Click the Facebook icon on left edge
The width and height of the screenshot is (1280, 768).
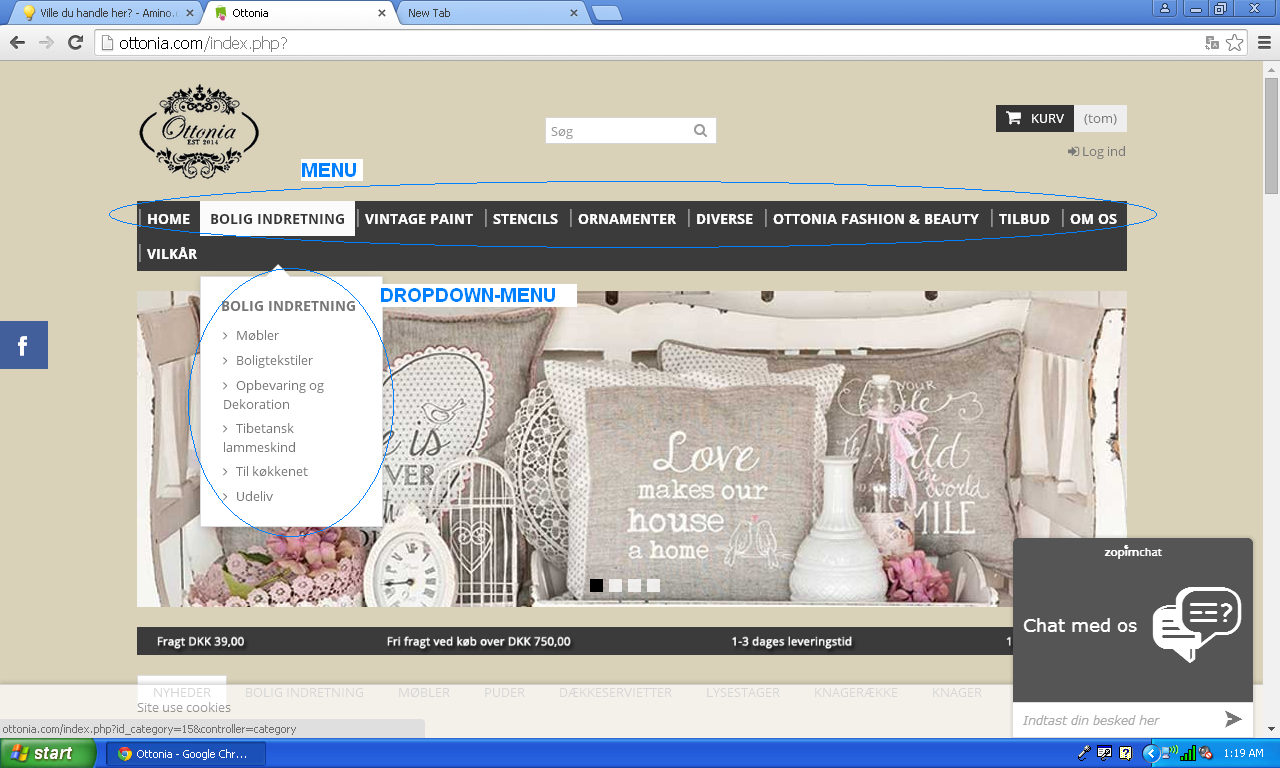tap(23, 346)
